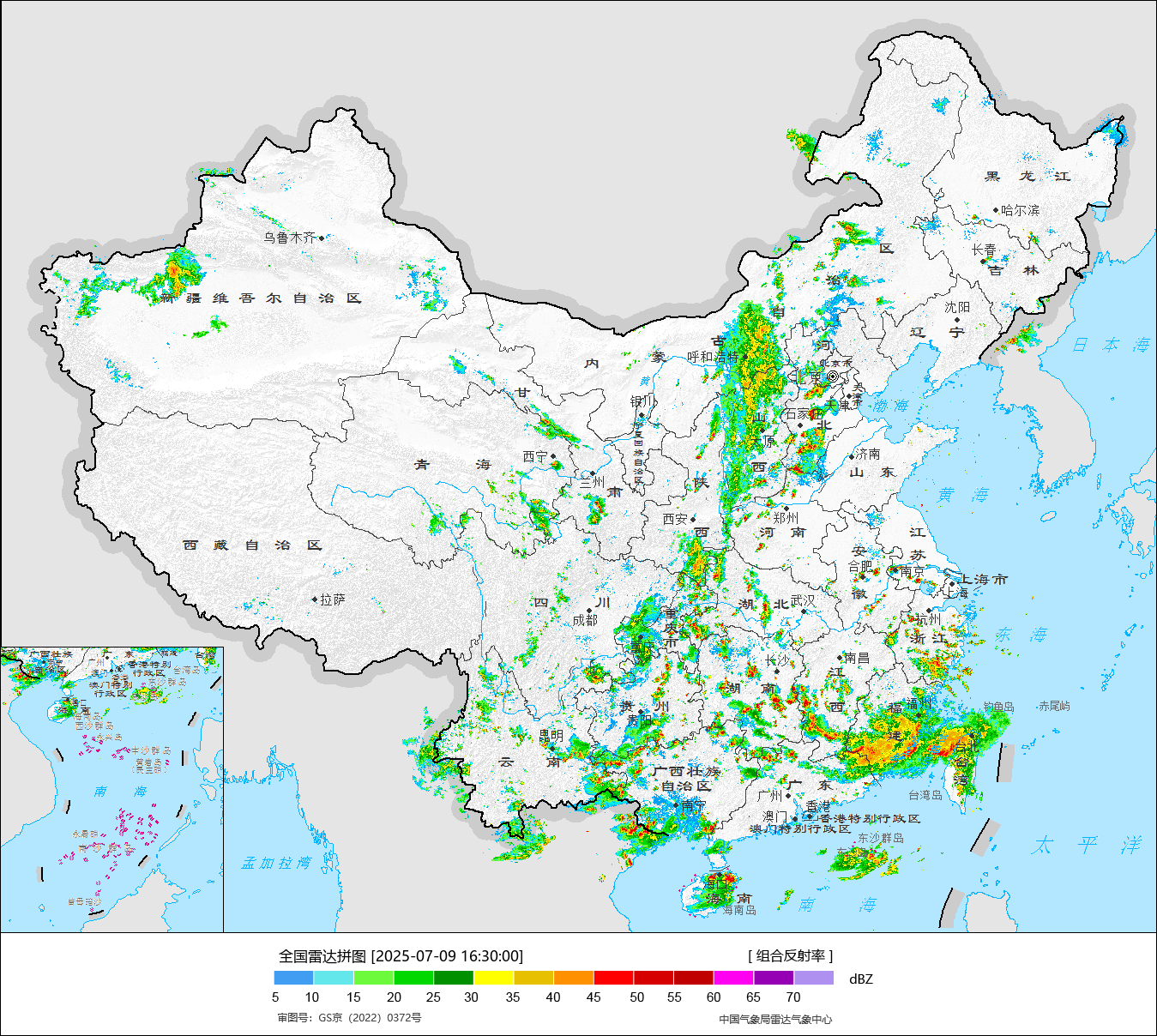The width and height of the screenshot is (1157, 1036).
Task: Open the South China Sea inset map
Action: [111, 789]
